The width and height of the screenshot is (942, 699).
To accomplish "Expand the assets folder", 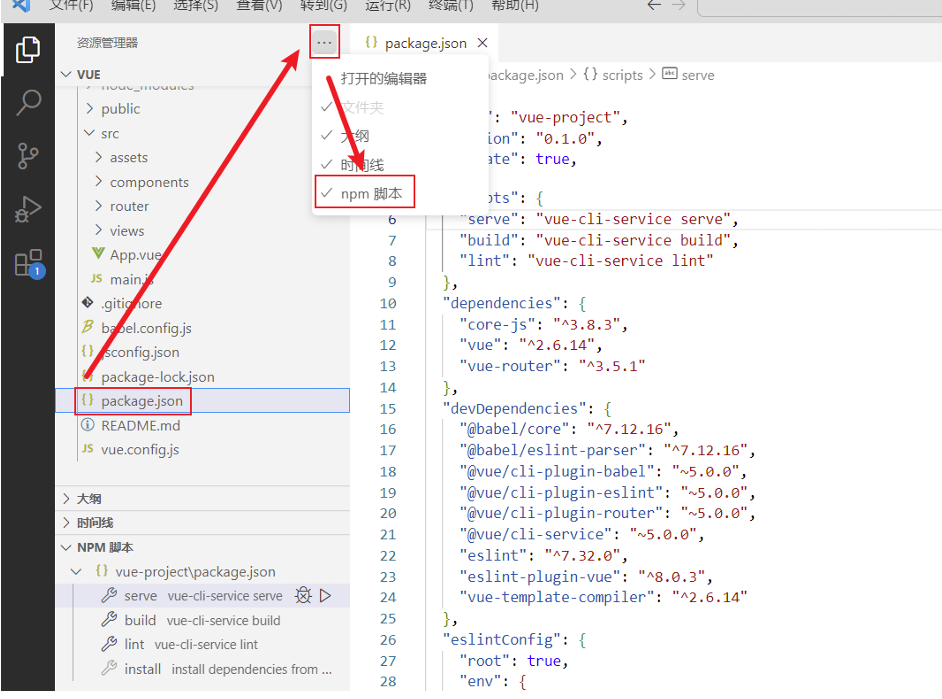I will 99,157.
